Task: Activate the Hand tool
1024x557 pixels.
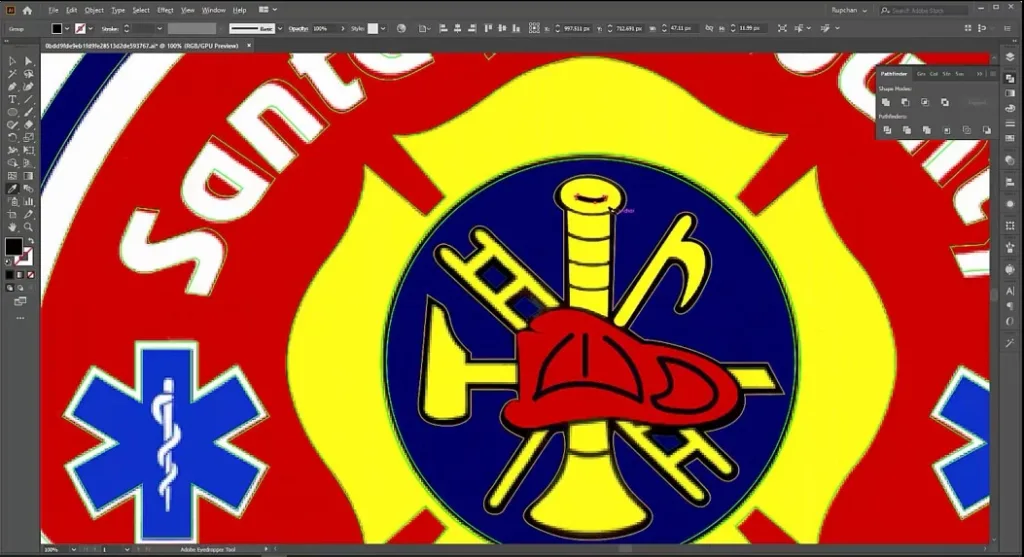Action: click(12, 227)
